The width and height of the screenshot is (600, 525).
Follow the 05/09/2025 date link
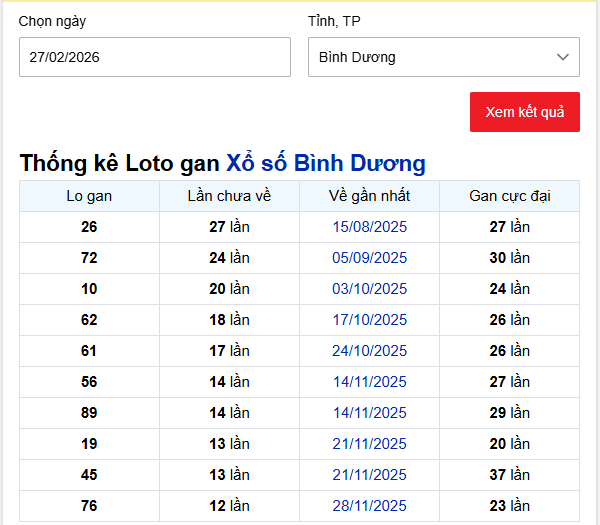tap(369, 258)
